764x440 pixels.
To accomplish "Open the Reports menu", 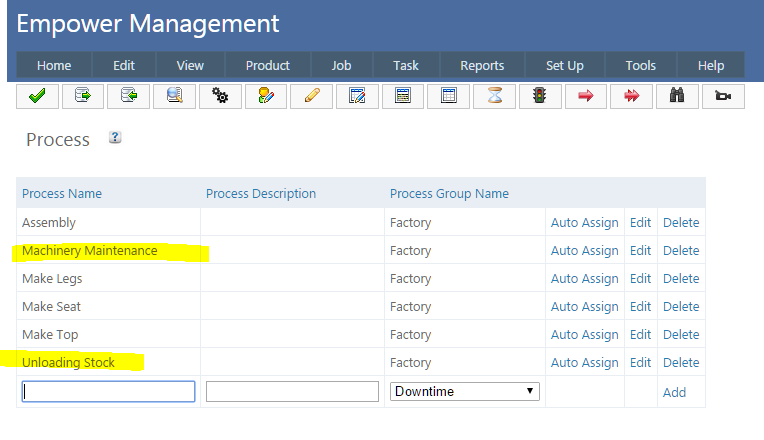I will (482, 66).
